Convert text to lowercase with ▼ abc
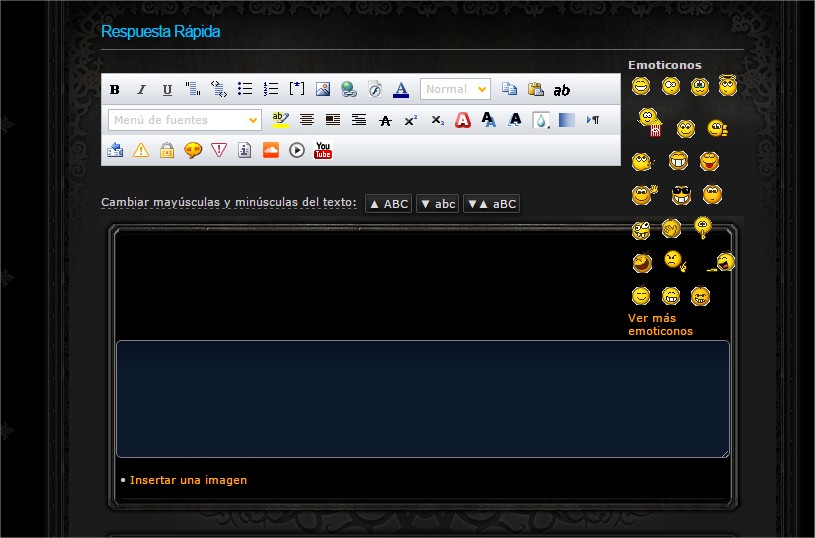 437,204
